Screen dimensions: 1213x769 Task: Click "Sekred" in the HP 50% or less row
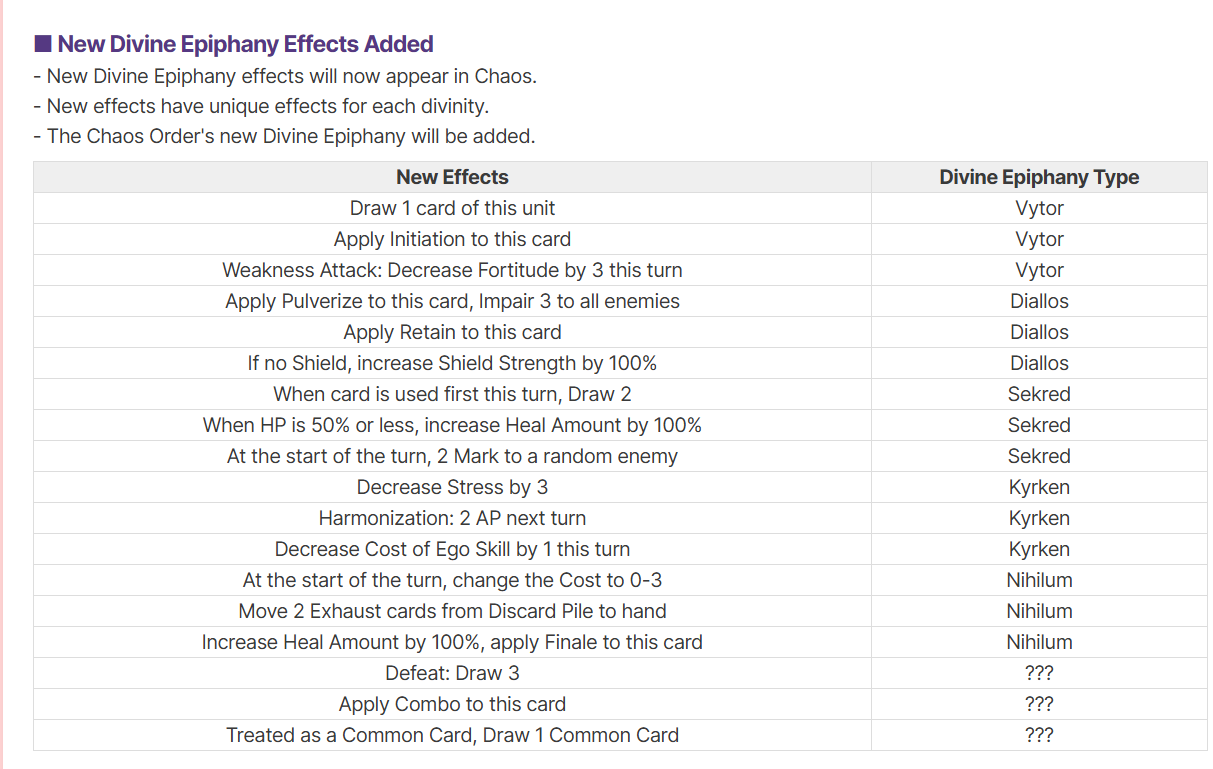click(x=1039, y=425)
